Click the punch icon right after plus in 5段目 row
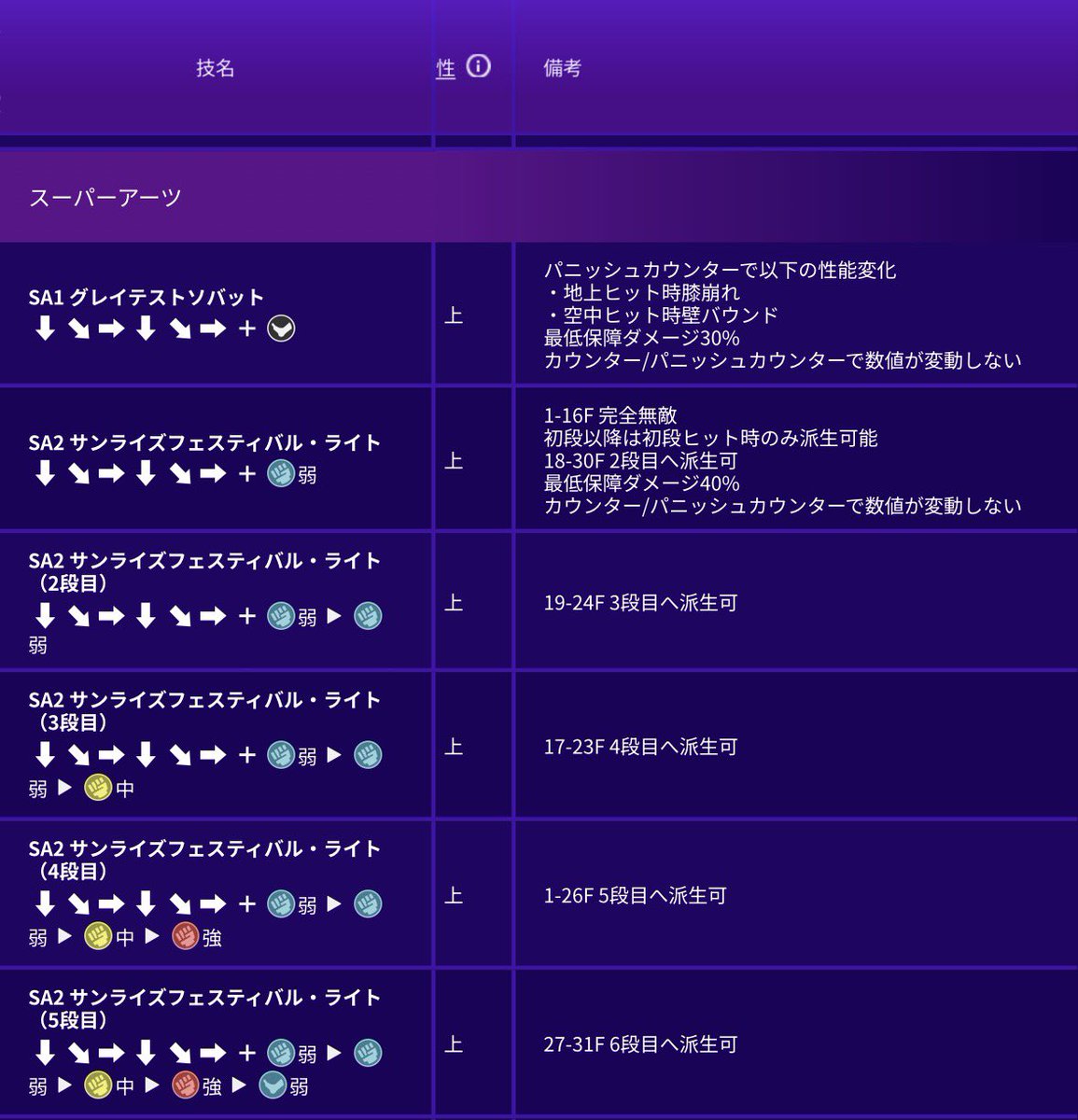The image size is (1078, 1120). pyautogui.click(x=281, y=1053)
